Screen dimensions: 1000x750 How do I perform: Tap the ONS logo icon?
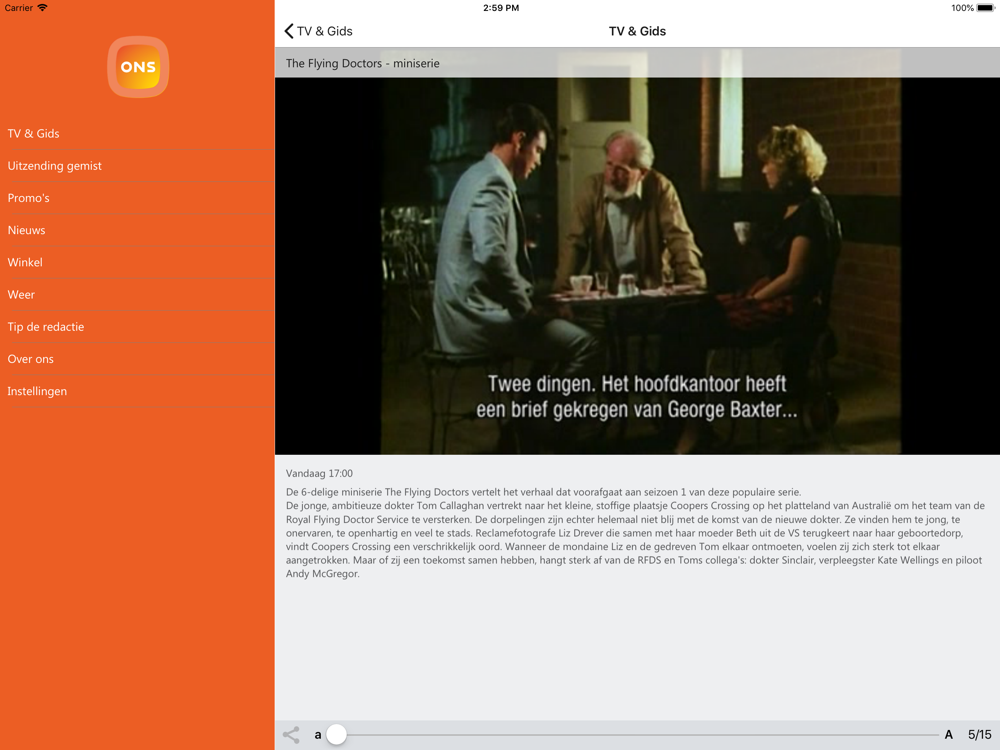[x=138, y=67]
